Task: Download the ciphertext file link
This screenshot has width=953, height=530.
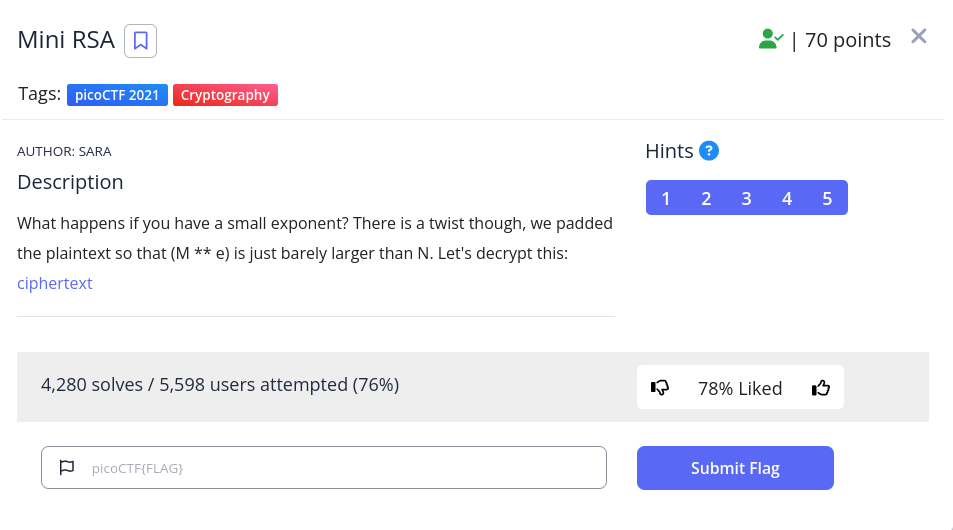Action: coord(55,283)
